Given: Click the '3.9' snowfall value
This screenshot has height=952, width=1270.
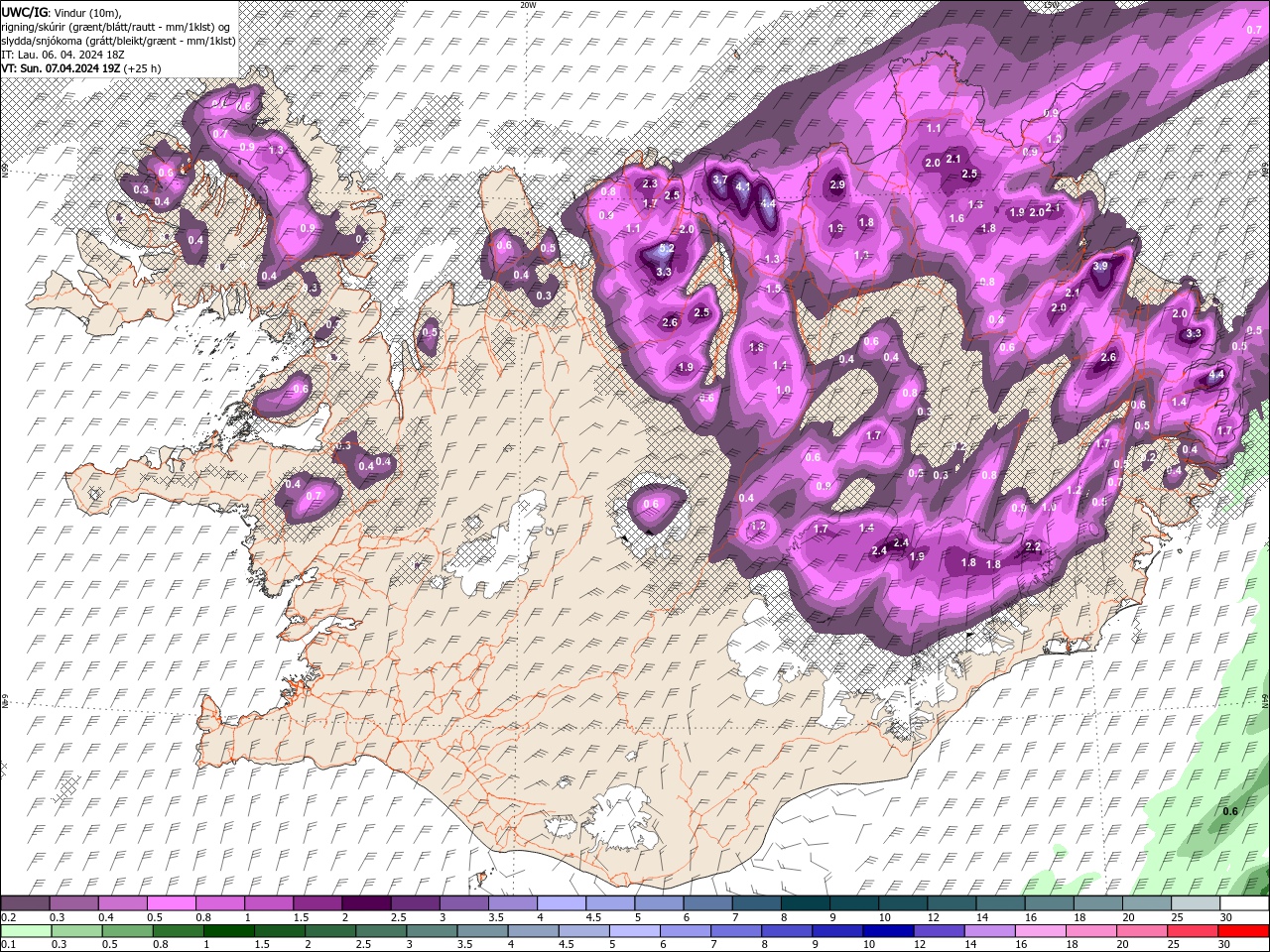Looking at the screenshot, I should click(x=1100, y=266).
